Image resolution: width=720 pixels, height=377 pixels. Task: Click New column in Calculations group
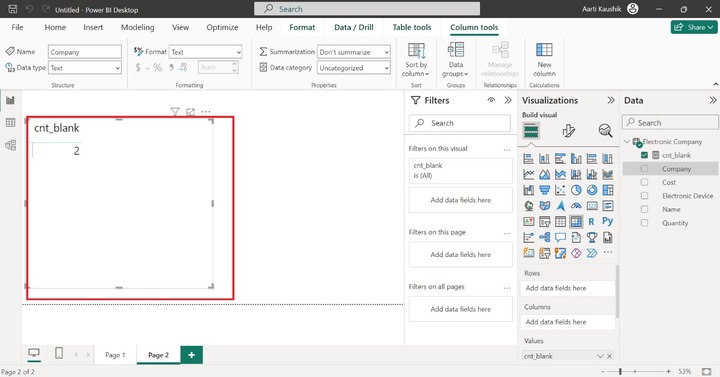[x=544, y=60]
